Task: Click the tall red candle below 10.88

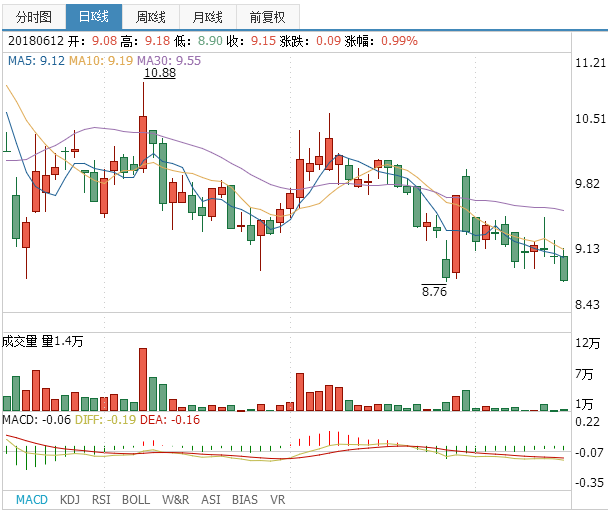Action: 143,142
